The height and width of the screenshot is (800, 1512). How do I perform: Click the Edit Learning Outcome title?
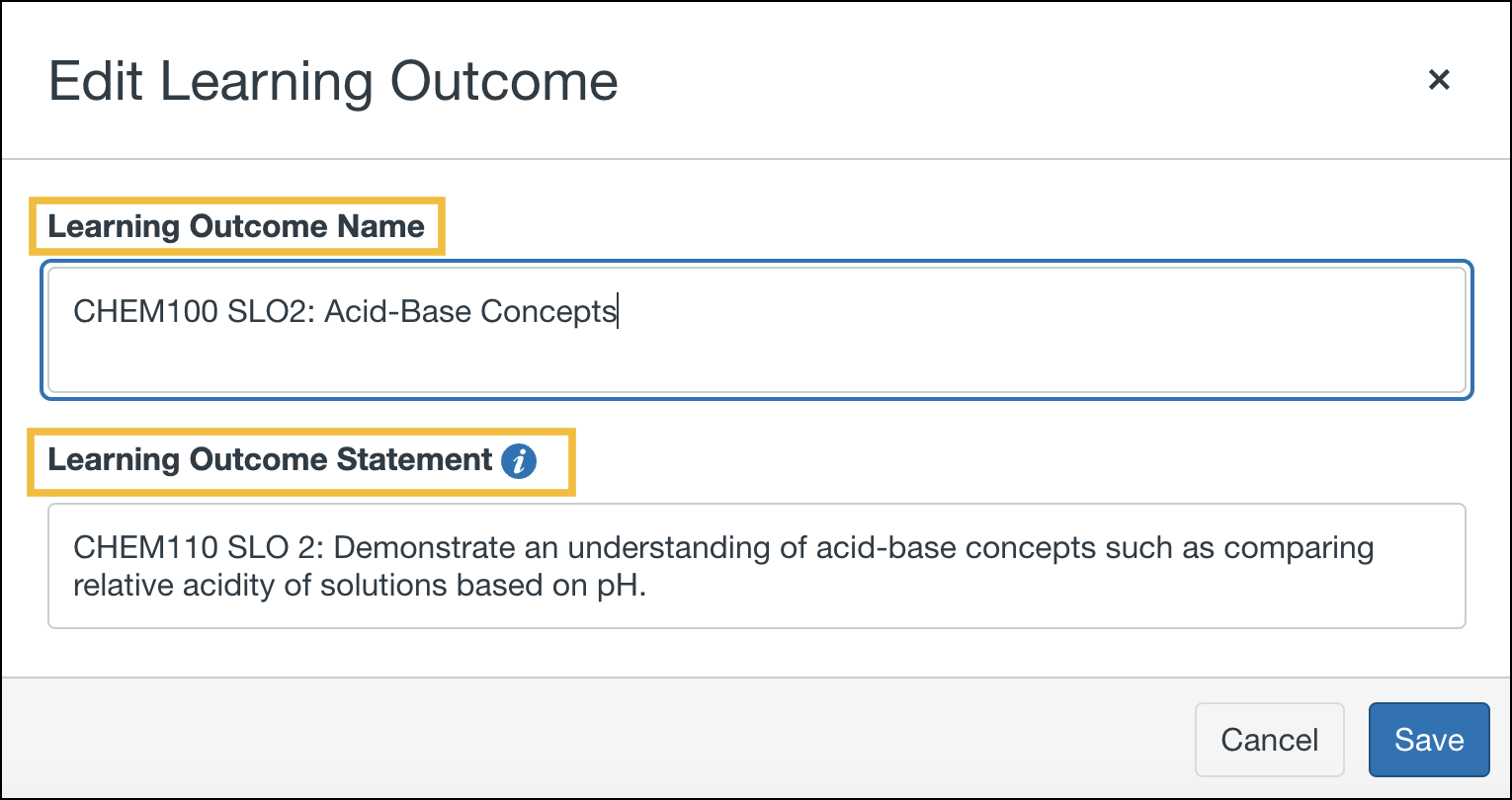[334, 81]
